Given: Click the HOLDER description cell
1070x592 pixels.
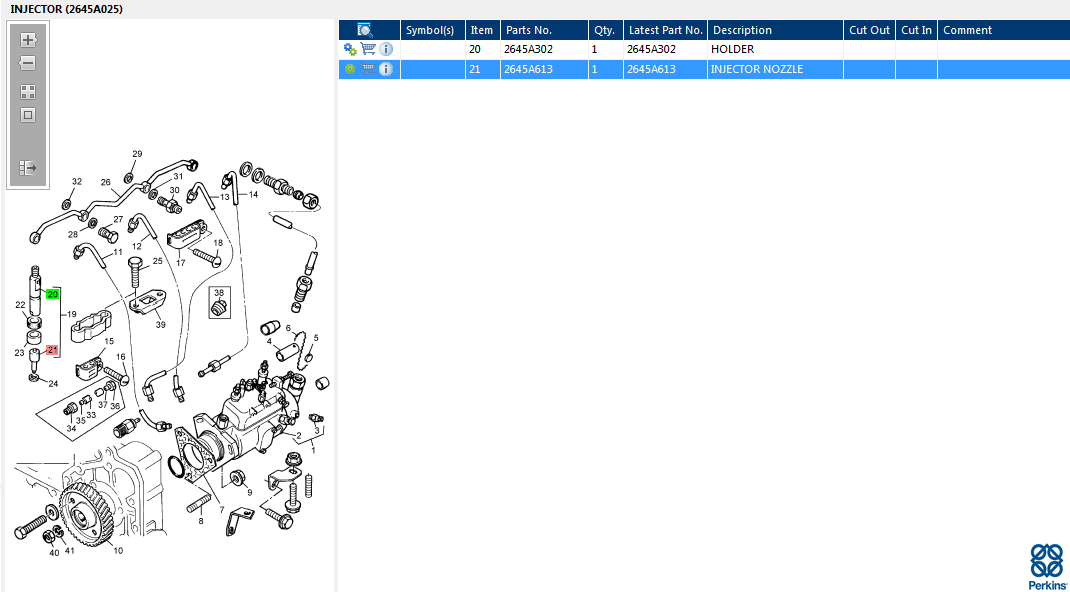Looking at the screenshot, I should coord(775,49).
